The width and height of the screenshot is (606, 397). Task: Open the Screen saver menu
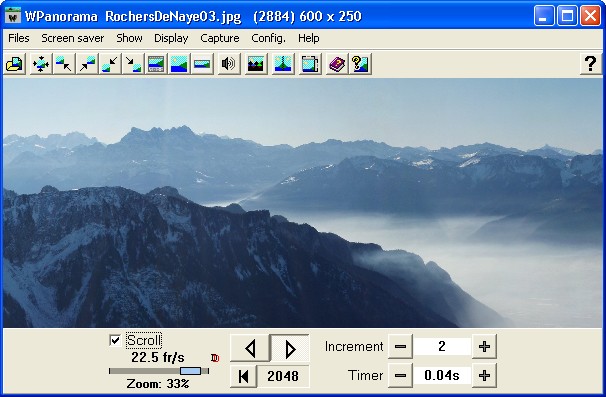73,38
